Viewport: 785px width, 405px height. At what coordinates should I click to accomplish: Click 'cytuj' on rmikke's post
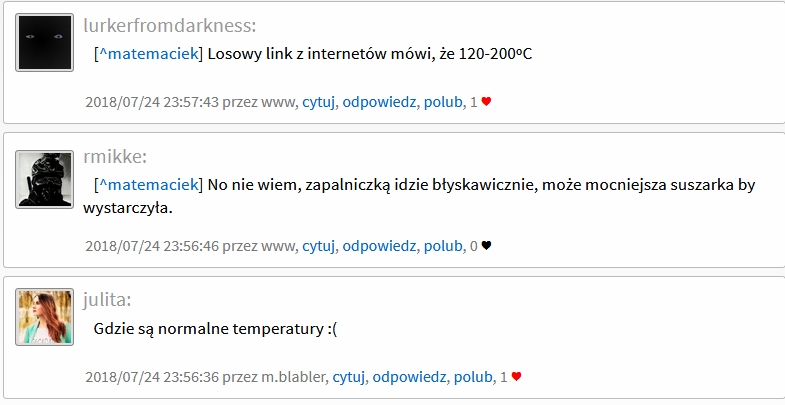tap(318, 245)
